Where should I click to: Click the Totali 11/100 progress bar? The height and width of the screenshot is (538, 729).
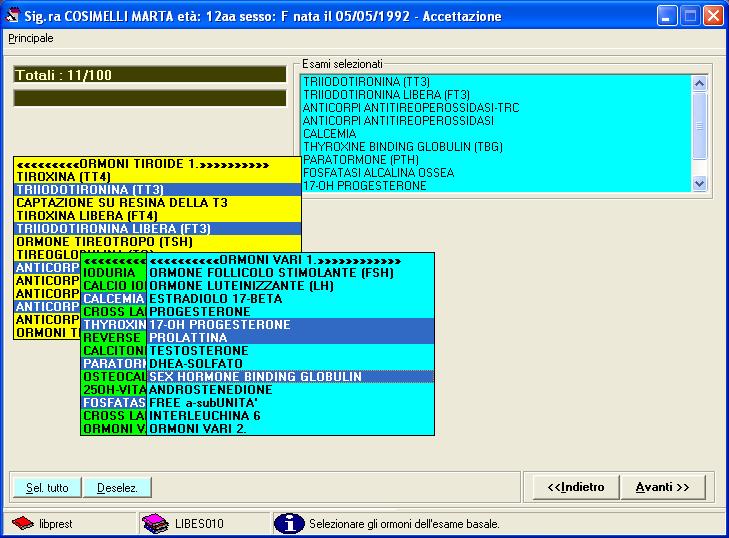150,74
